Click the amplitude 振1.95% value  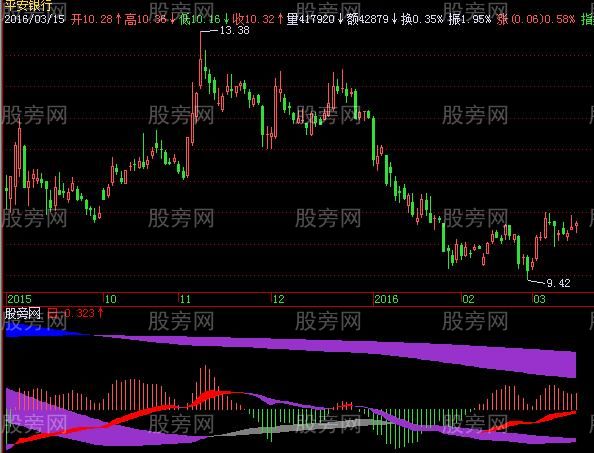[x=469, y=19]
